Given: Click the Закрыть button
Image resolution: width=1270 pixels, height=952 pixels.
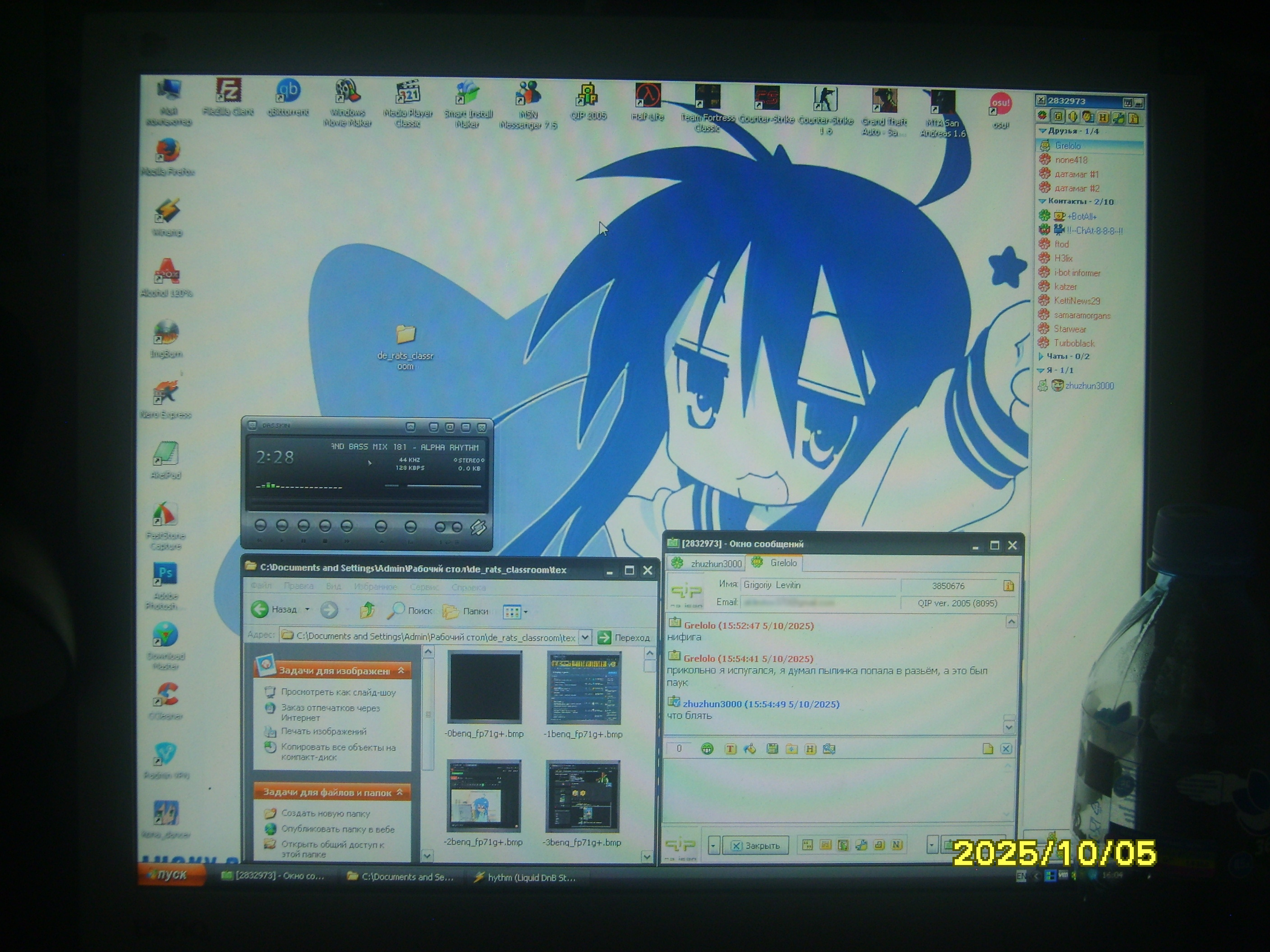Looking at the screenshot, I should click(x=755, y=845).
